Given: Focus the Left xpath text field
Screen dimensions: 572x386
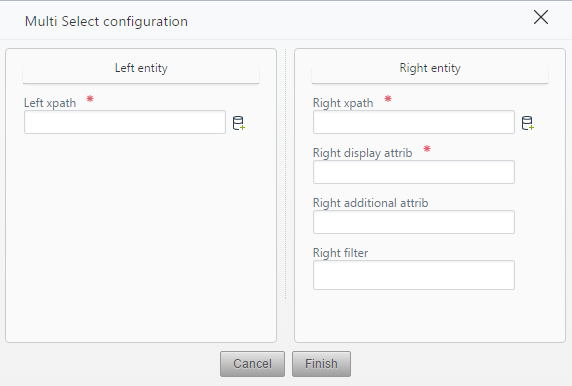Looking at the screenshot, I should coord(125,122).
